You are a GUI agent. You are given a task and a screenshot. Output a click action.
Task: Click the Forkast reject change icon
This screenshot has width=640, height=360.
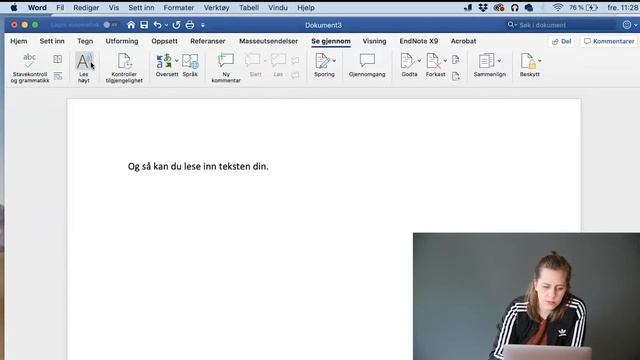(433, 61)
